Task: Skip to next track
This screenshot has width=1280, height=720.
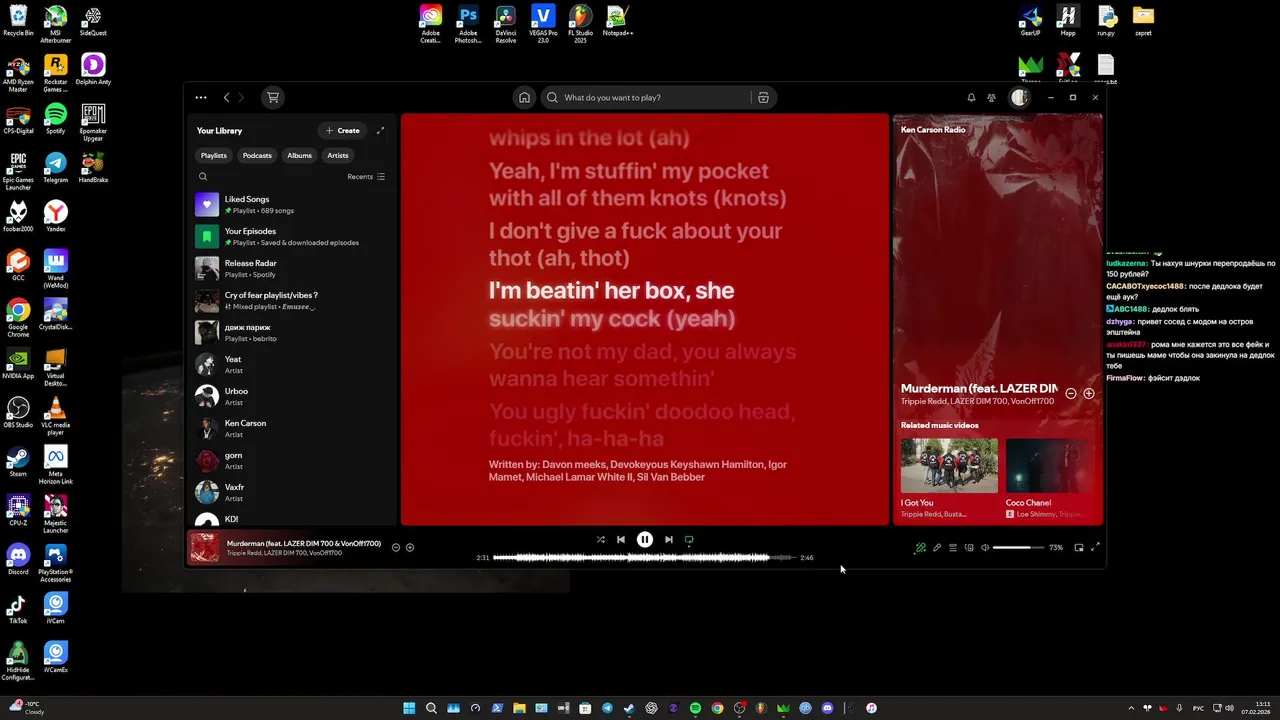Action: [669, 540]
